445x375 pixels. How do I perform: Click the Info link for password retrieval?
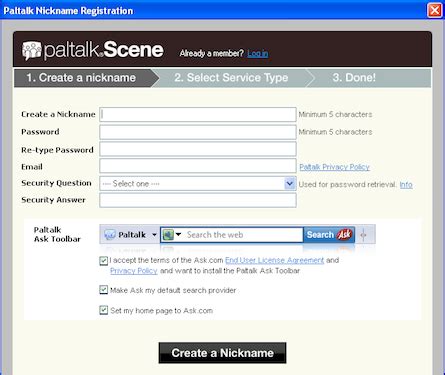coord(406,185)
